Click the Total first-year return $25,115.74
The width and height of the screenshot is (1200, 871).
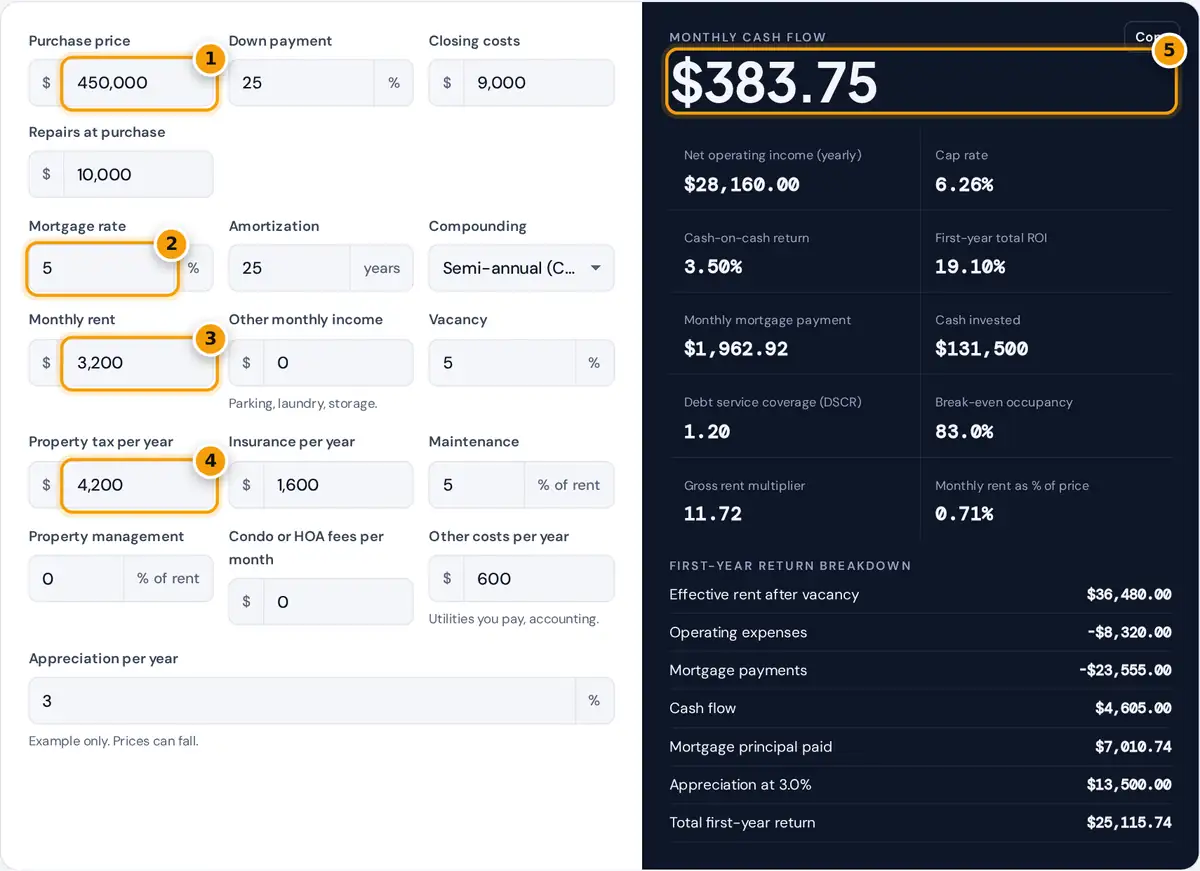point(1129,823)
